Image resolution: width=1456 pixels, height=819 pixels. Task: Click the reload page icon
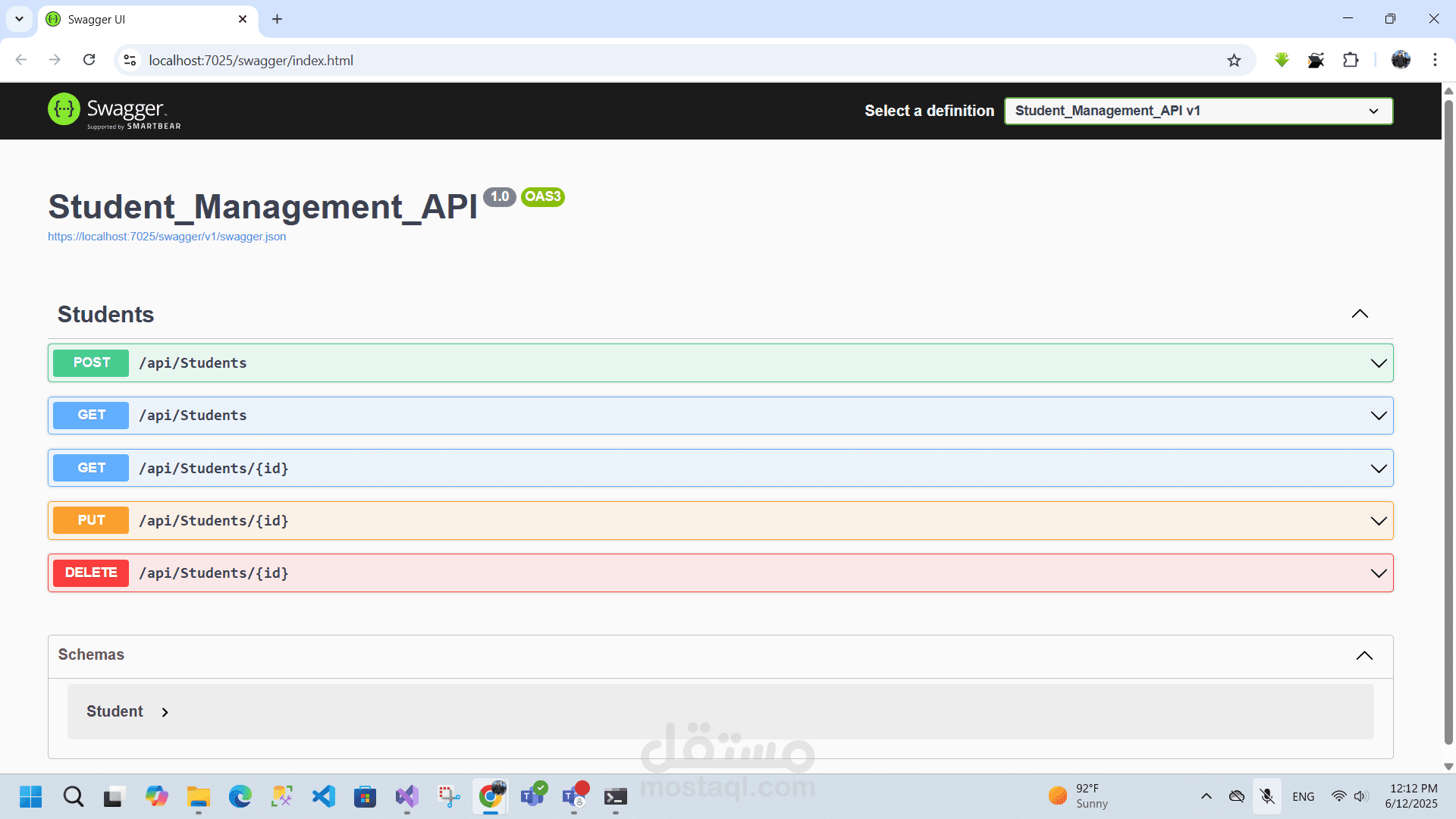pos(89,60)
